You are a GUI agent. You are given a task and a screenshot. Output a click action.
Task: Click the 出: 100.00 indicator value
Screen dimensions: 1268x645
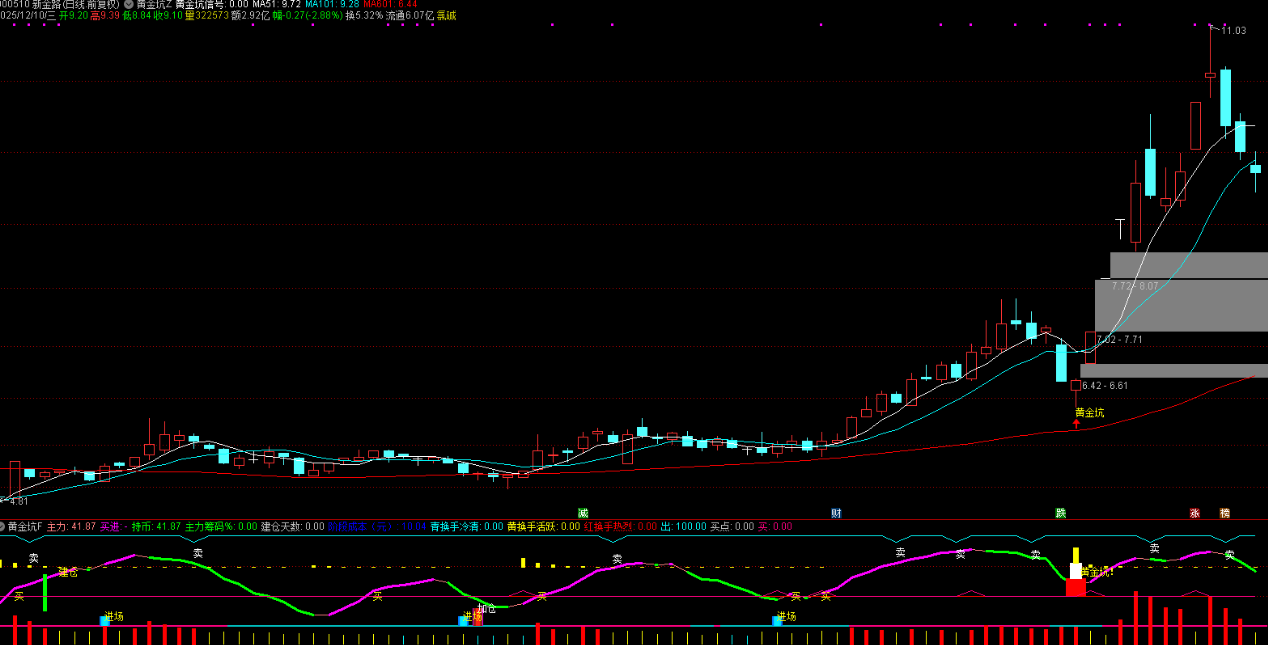pyautogui.click(x=683, y=526)
